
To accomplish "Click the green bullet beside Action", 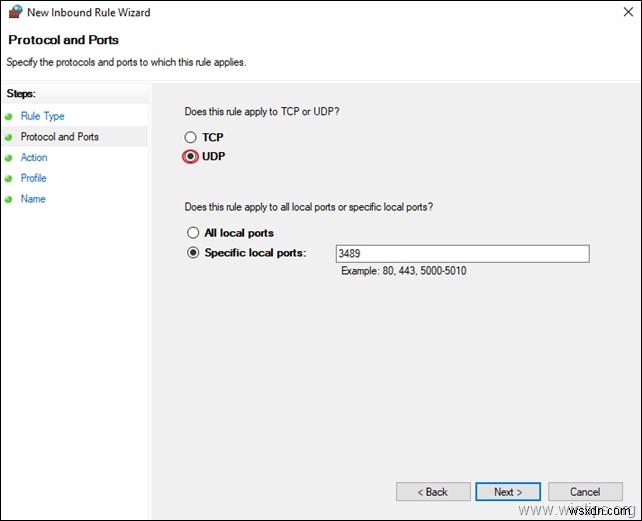I will [x=9, y=158].
